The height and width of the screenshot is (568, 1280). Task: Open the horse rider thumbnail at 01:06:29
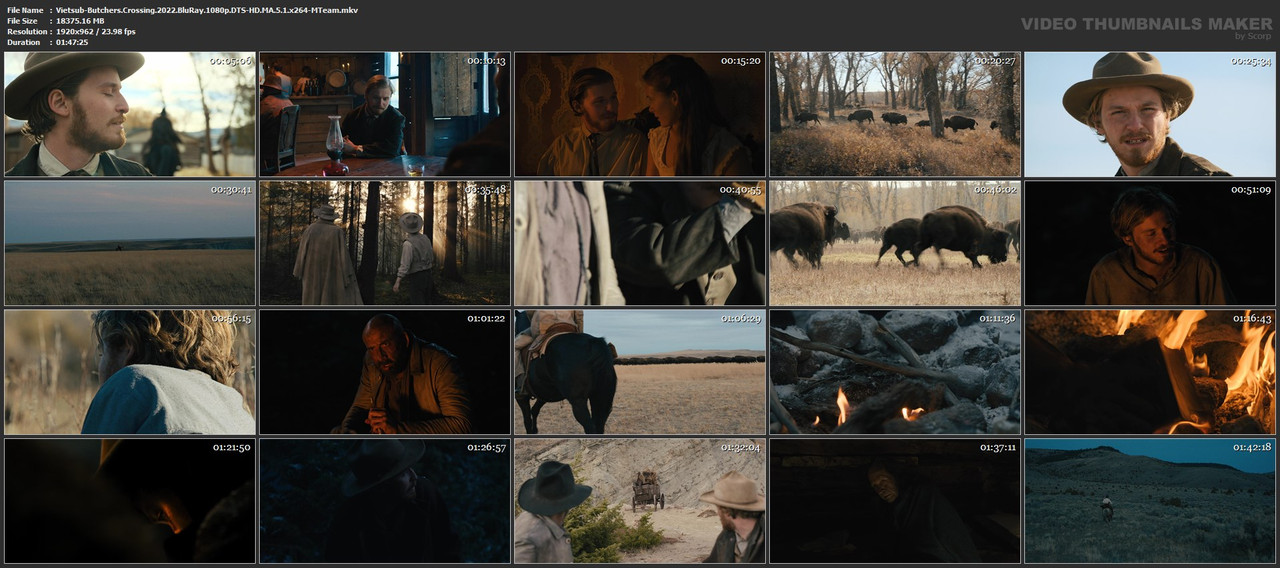640,372
